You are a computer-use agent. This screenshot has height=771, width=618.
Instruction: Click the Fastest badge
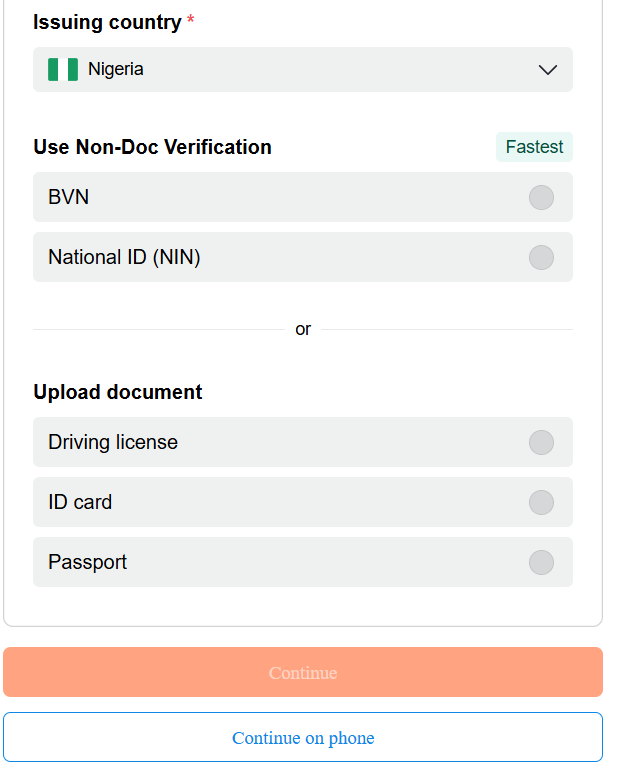(534, 147)
